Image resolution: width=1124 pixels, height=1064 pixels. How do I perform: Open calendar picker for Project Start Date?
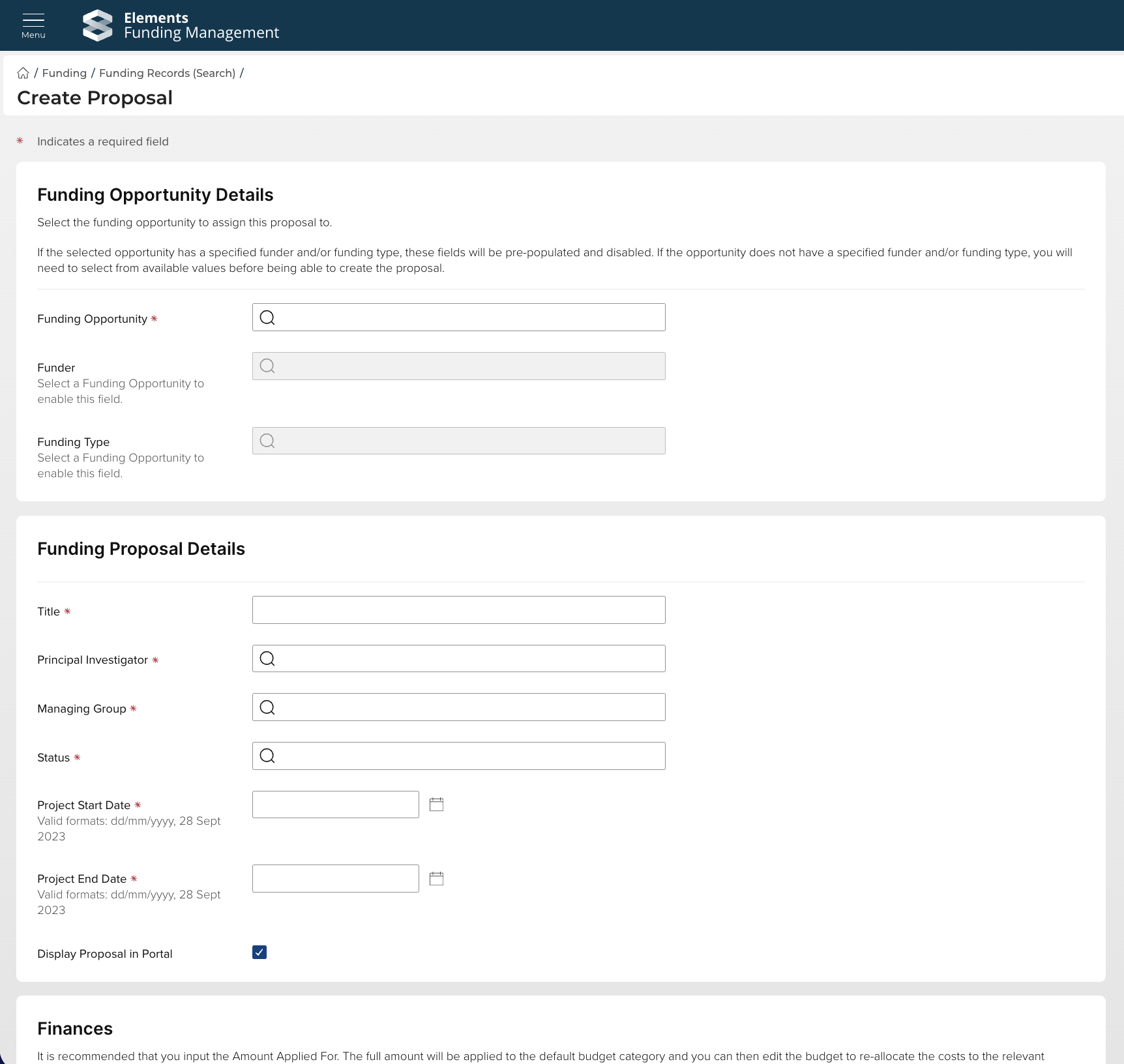(x=436, y=805)
